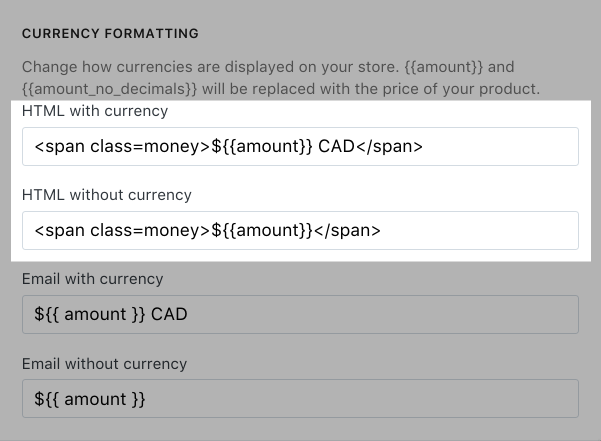Click the "Email with currency" label
The width and height of the screenshot is (601, 441).
[92, 279]
